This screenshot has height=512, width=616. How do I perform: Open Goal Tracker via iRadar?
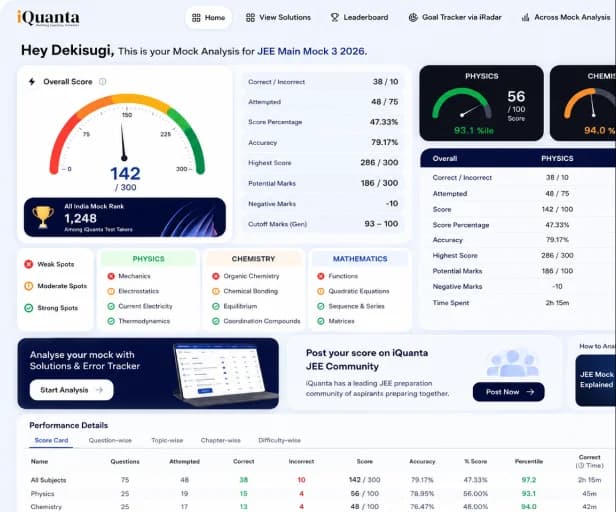[455, 18]
